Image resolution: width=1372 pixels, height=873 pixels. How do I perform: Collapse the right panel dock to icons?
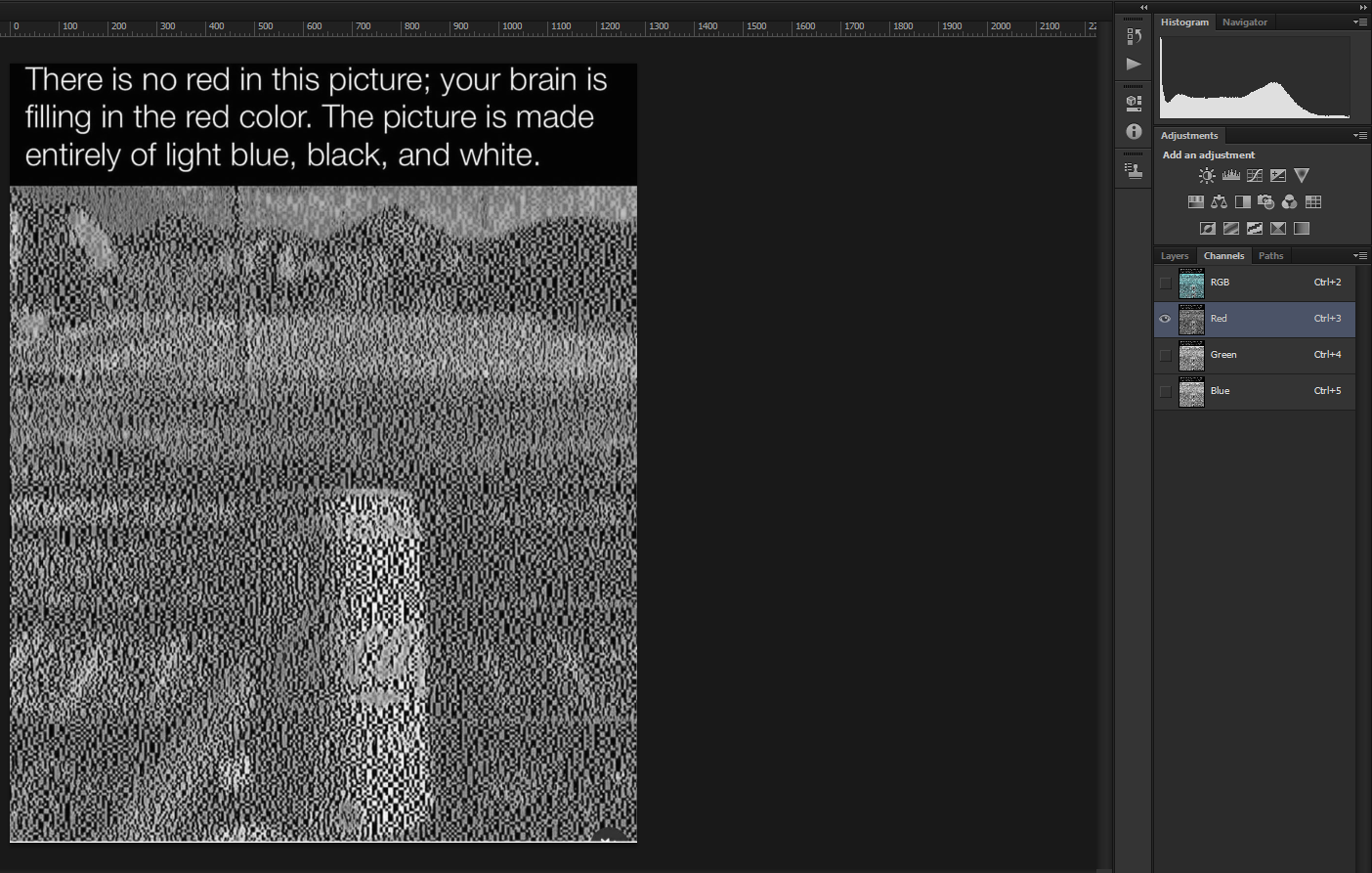[1363, 7]
